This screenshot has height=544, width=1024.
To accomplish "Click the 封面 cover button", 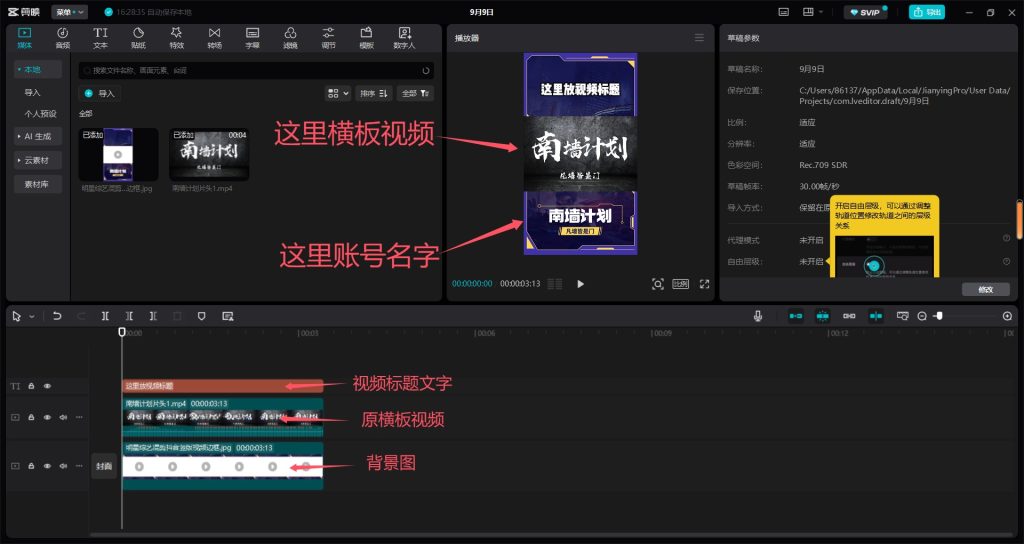I will coord(104,466).
